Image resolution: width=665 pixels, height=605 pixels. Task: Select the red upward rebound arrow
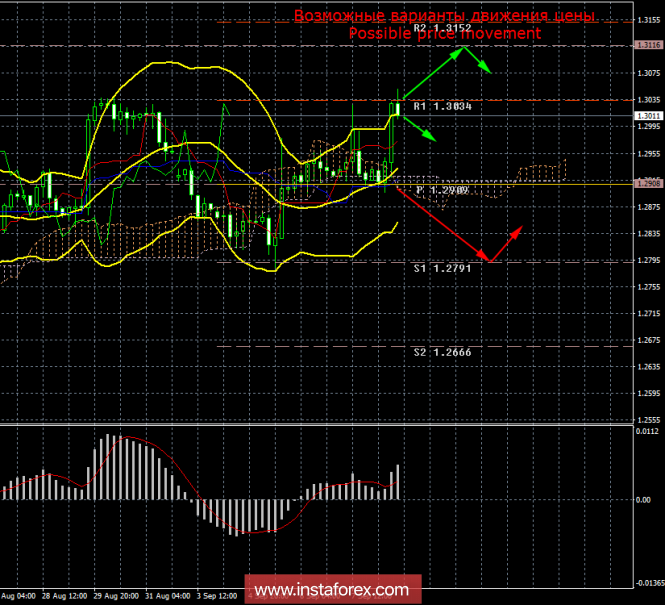coord(506,244)
